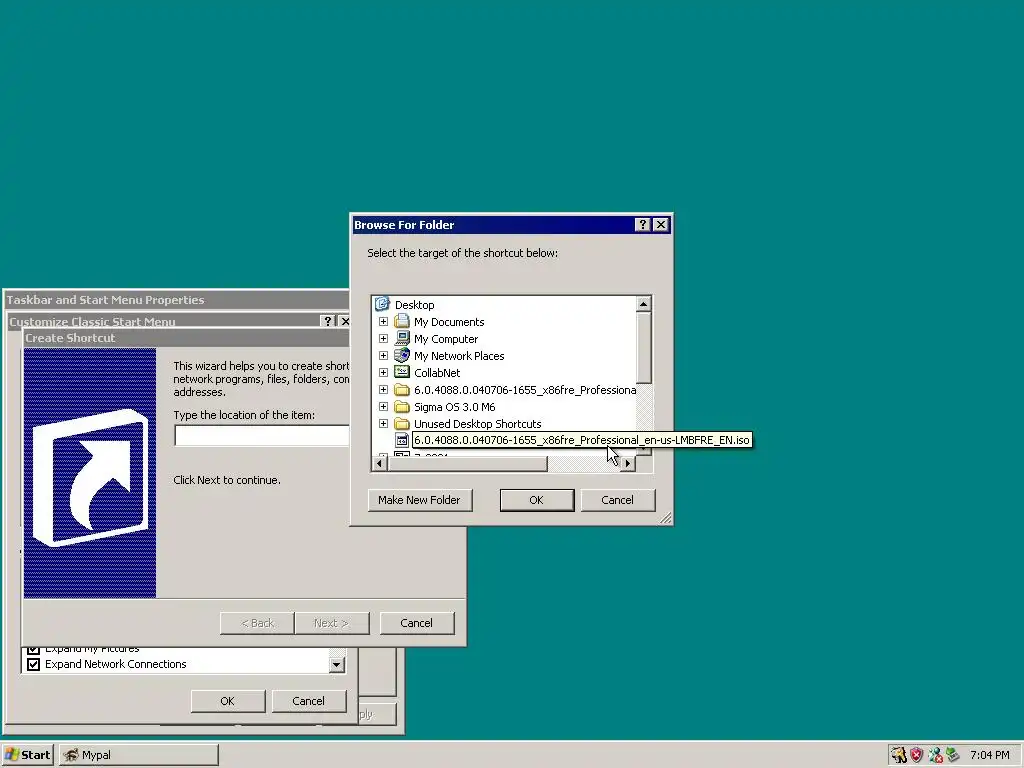1024x768 pixels.
Task: Expand the Sigma OS 3.0 M6 node
Action: point(383,406)
